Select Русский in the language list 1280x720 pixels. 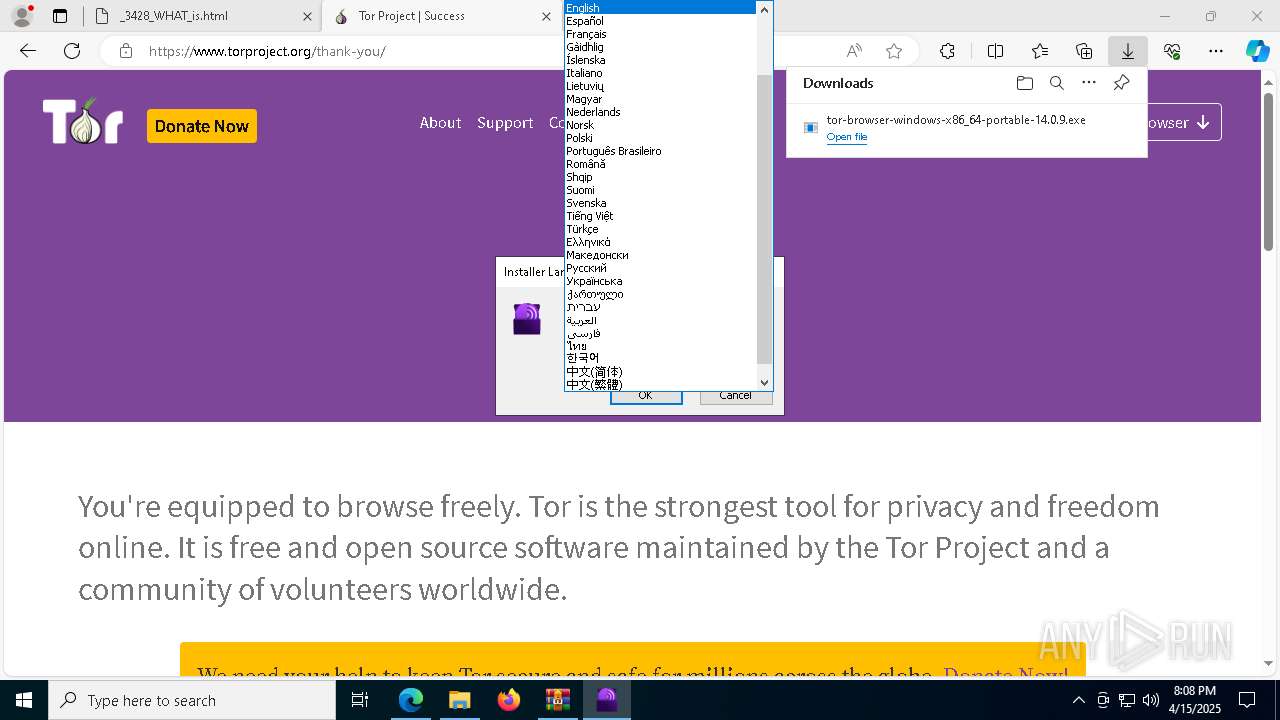tap(661, 268)
